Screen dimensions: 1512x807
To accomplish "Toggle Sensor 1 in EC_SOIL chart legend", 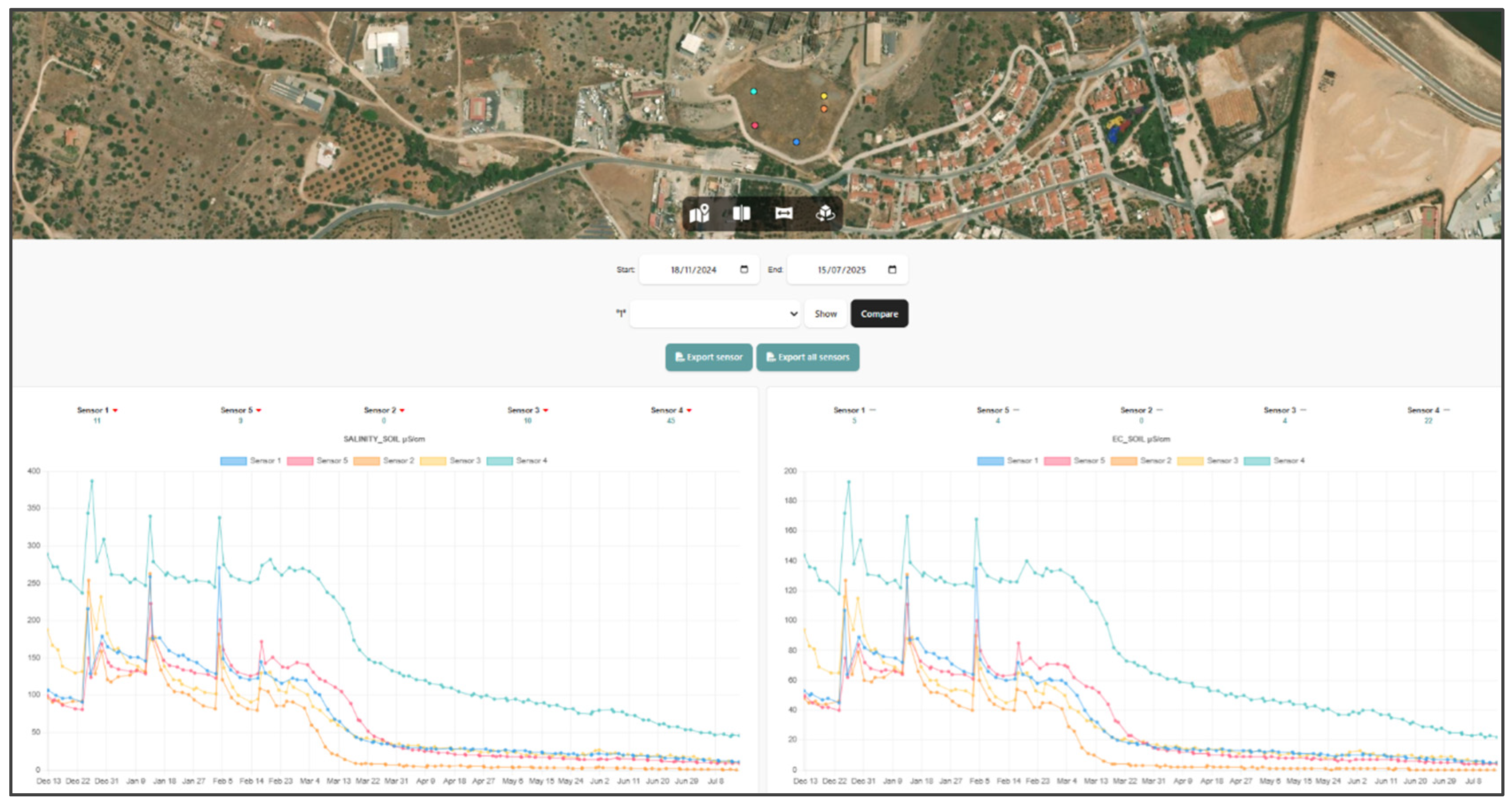I will [1007, 461].
